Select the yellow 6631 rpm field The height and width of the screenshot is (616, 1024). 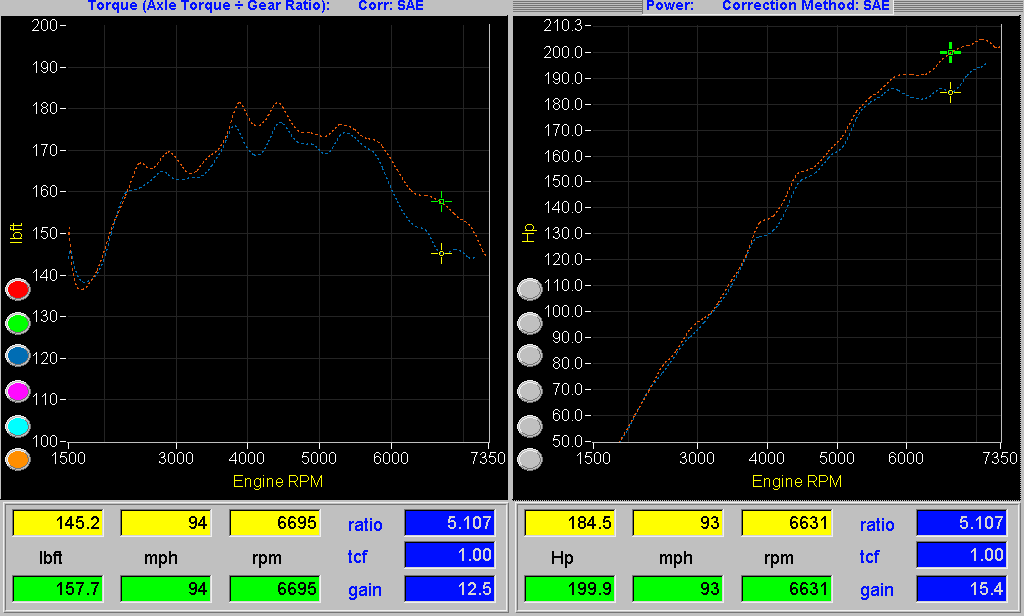(787, 523)
